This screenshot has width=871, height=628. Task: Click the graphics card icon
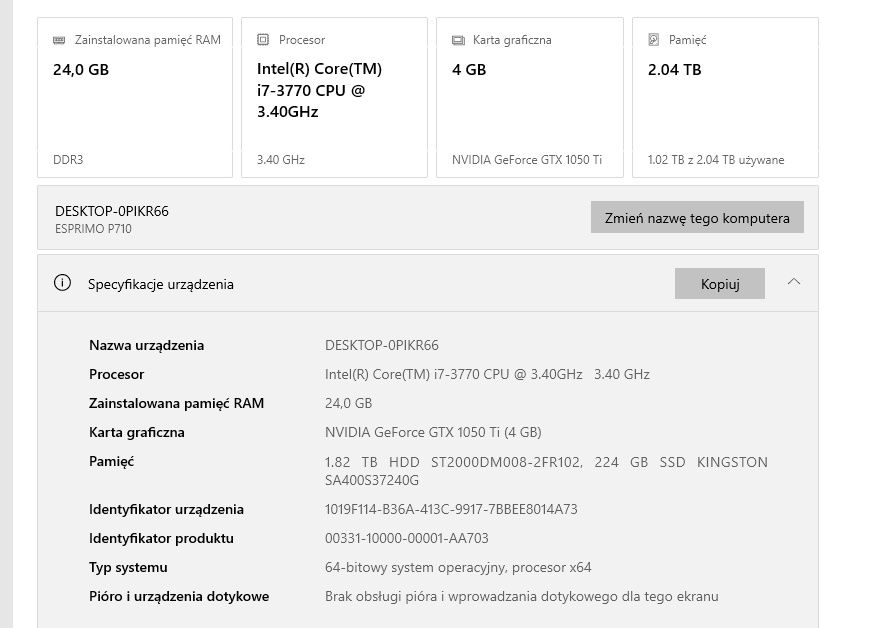click(458, 40)
